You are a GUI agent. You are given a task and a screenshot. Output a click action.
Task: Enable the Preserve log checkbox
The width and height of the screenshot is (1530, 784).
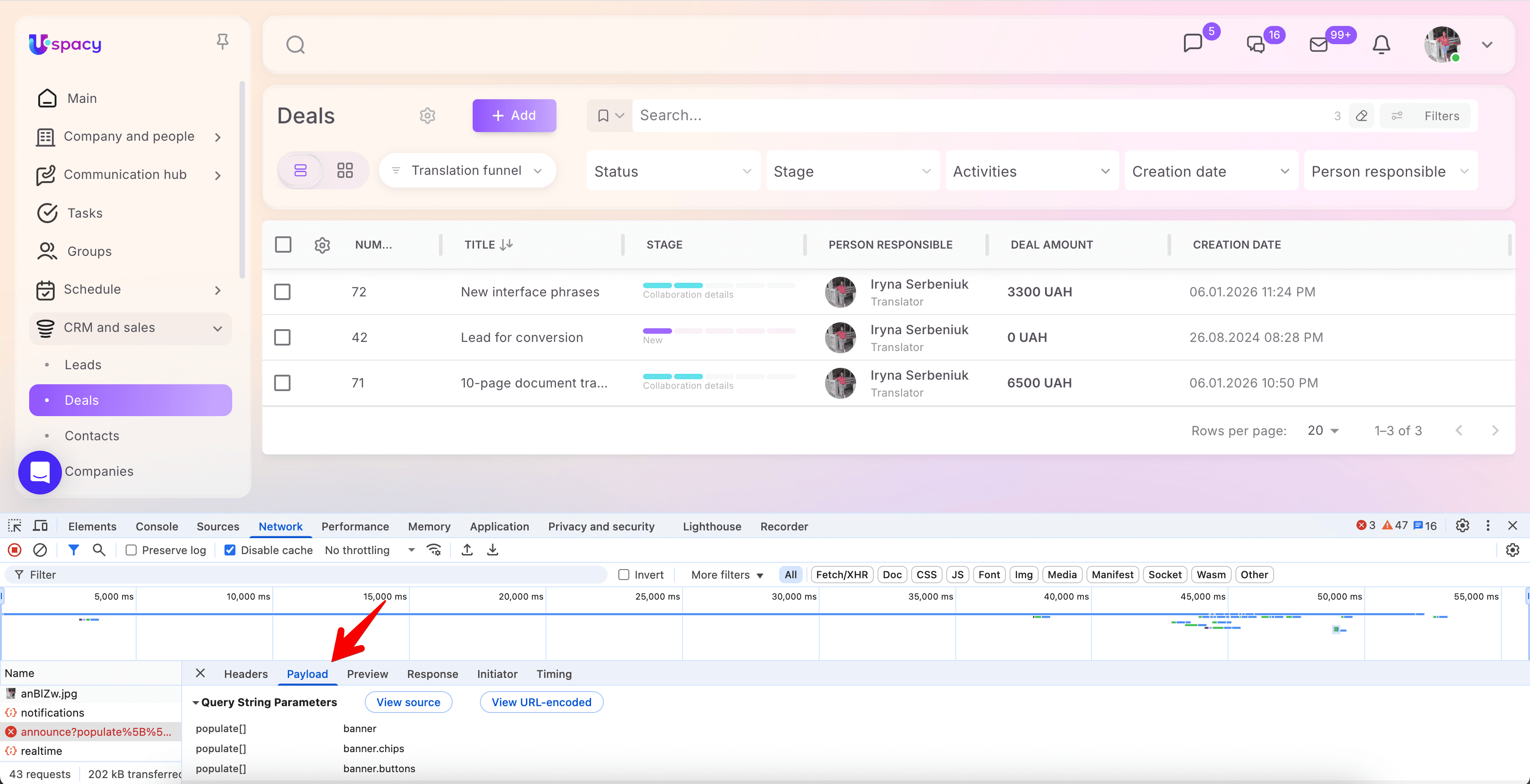(131, 550)
